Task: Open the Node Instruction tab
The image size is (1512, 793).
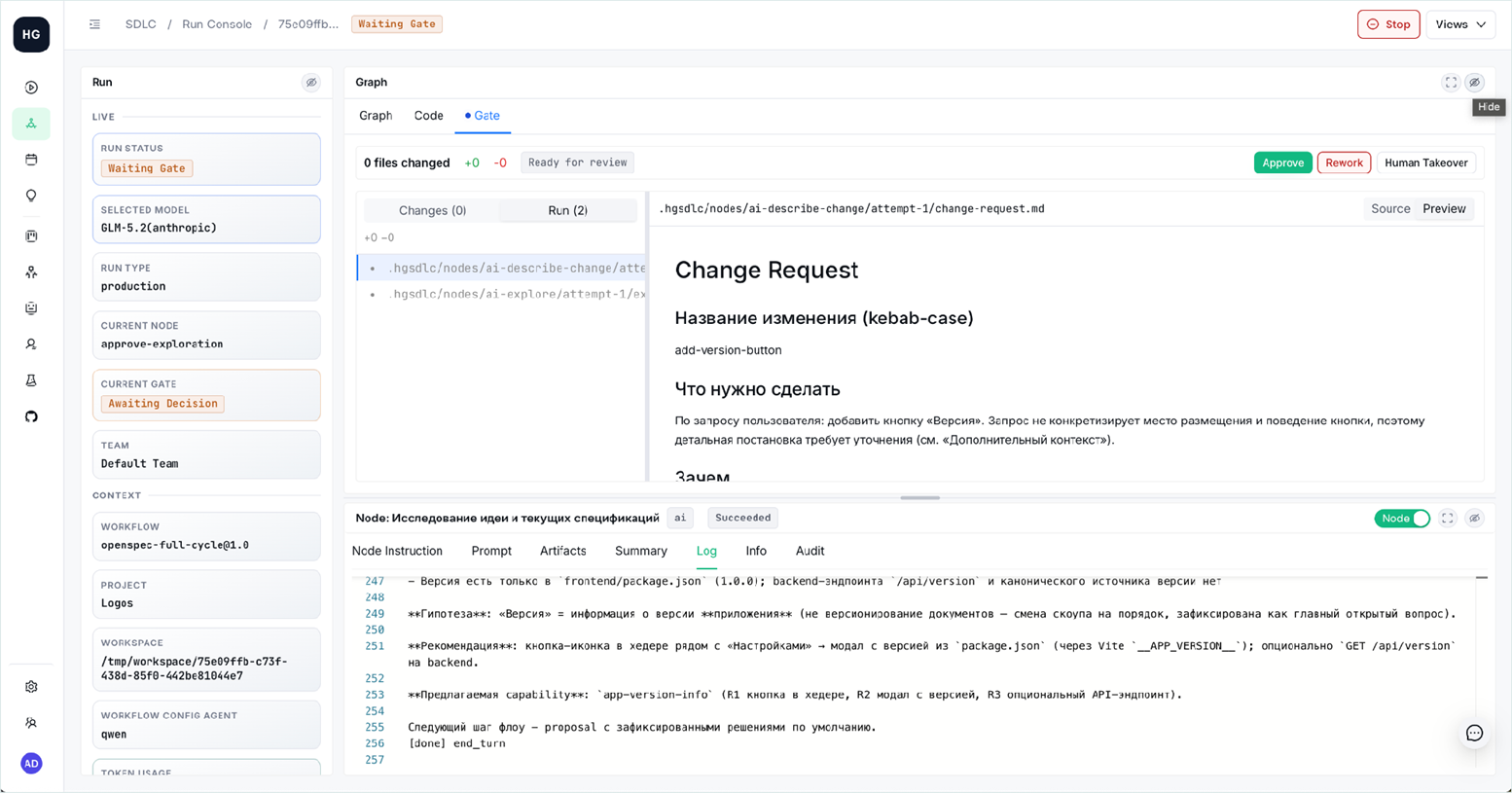Action: click(x=397, y=551)
